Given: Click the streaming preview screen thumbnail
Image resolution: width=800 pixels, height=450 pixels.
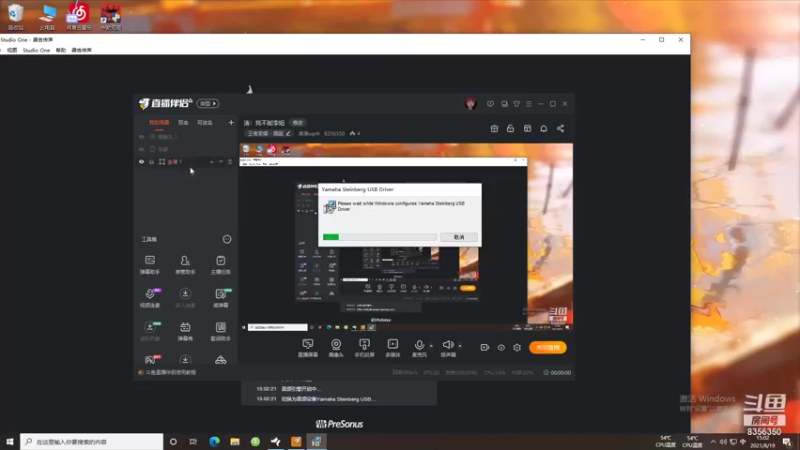Looking at the screenshot, I should click(x=406, y=237).
